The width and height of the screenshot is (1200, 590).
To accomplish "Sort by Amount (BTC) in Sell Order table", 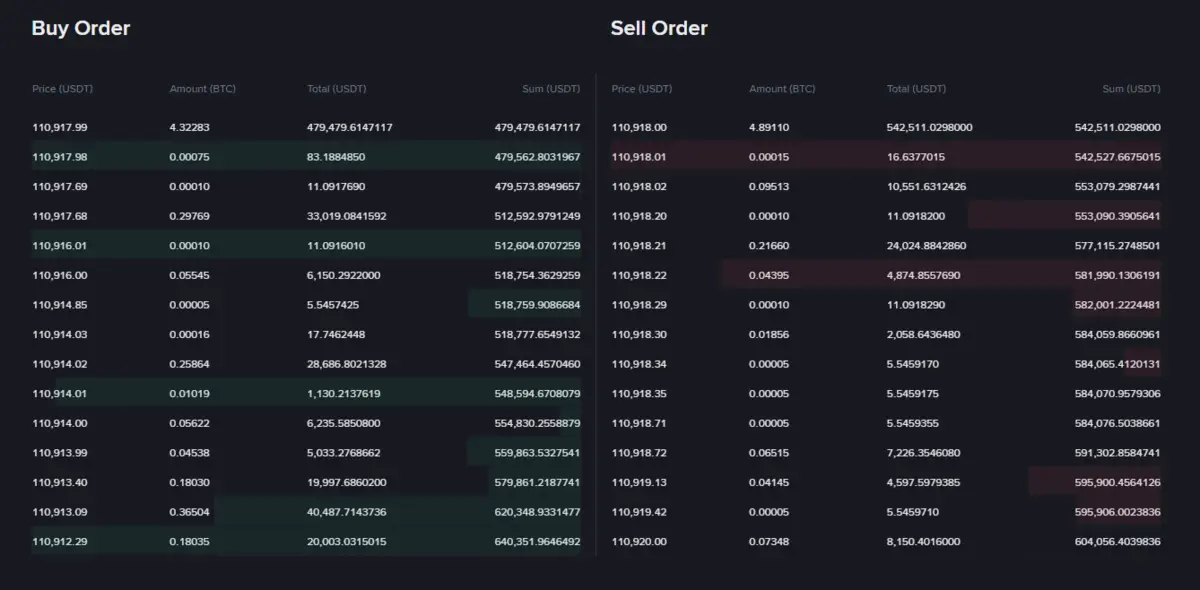I will (x=782, y=89).
